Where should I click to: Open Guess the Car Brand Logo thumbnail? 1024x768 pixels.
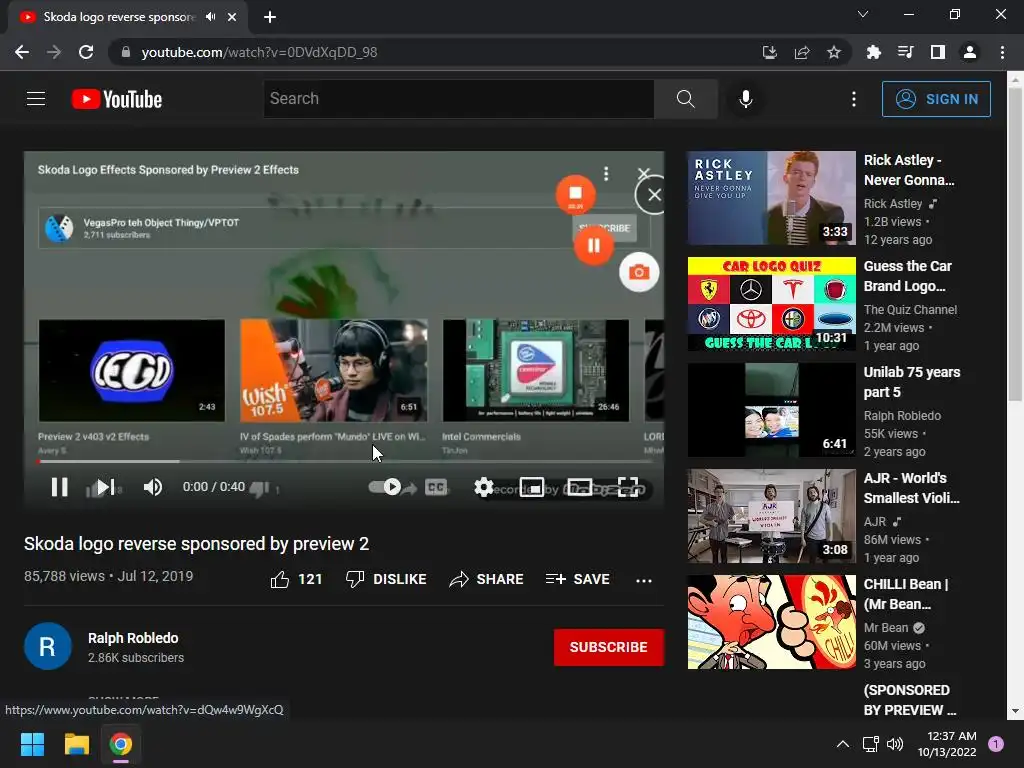point(771,304)
